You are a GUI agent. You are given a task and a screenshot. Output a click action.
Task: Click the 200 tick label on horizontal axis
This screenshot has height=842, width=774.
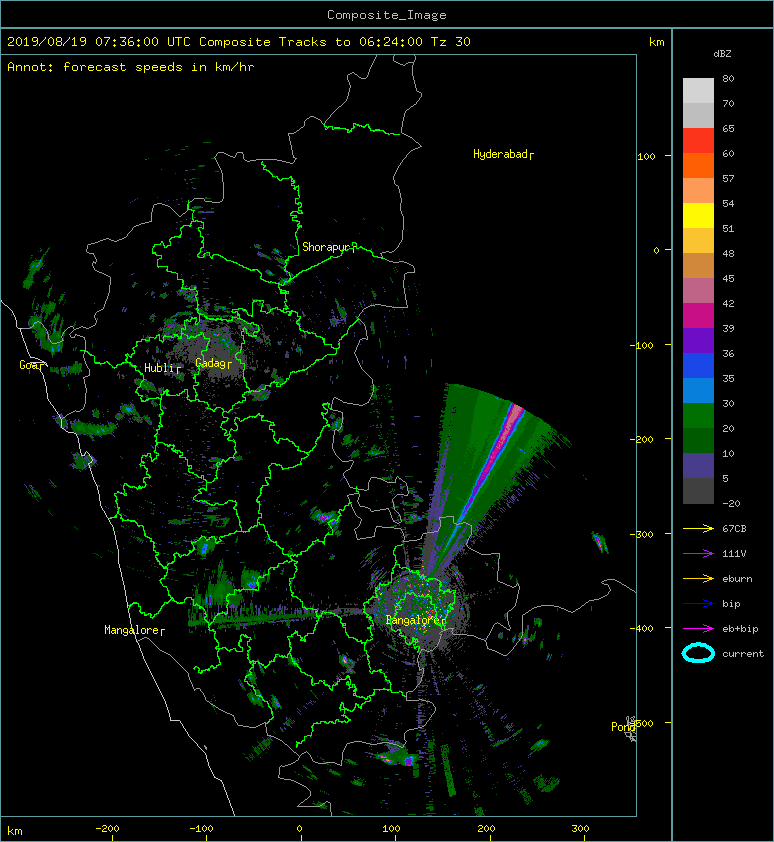click(x=486, y=829)
